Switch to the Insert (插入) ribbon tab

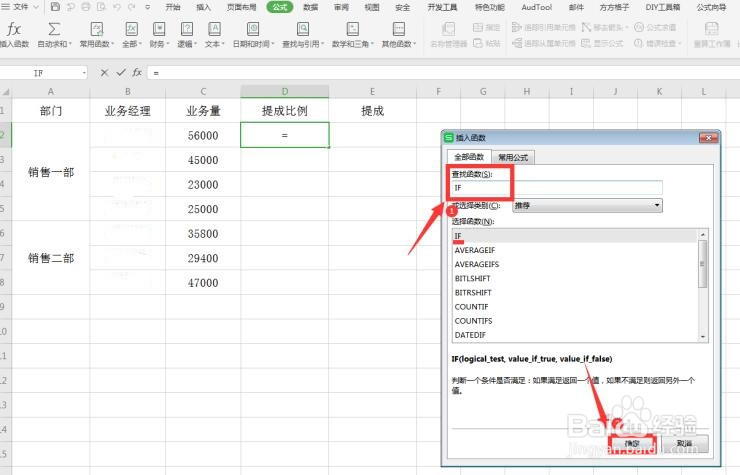tap(203, 7)
